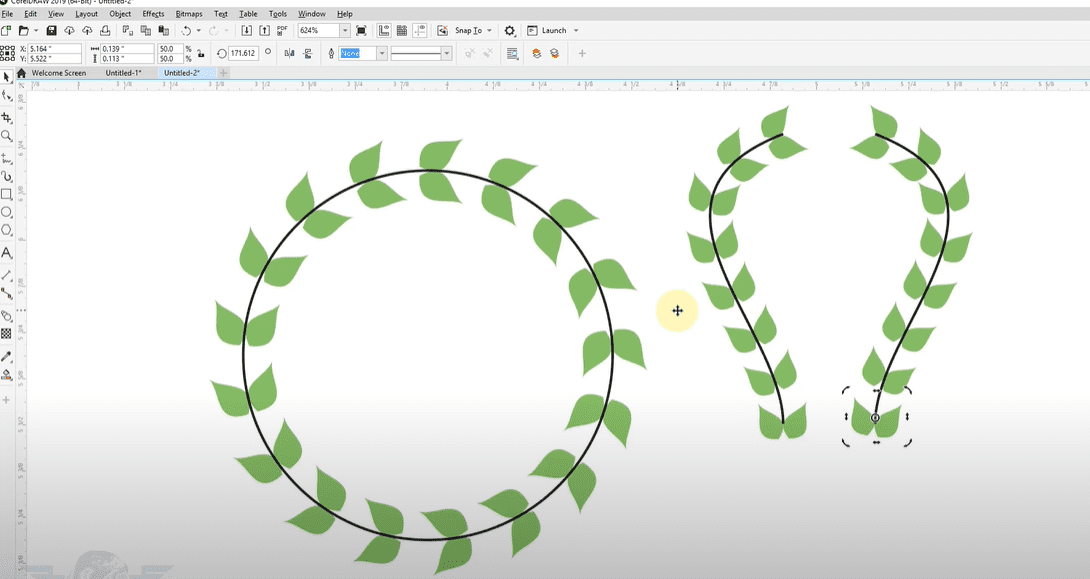1090x579 pixels.
Task: Open the Effects menu
Action: pos(153,14)
